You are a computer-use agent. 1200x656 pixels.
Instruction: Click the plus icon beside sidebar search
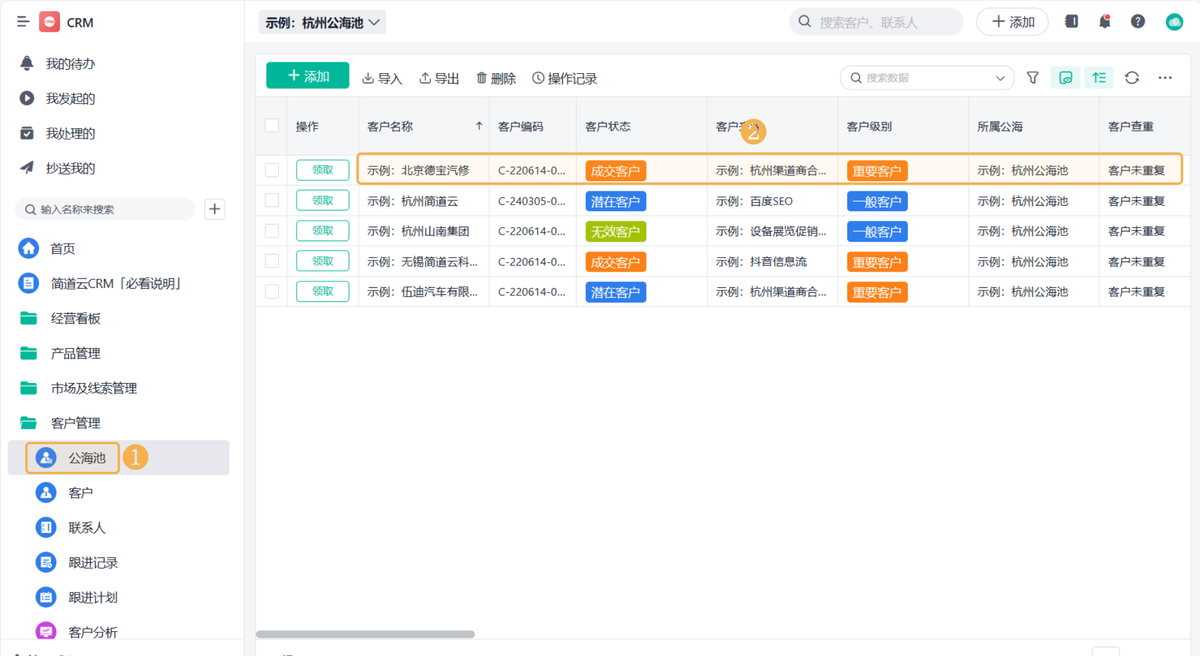pos(215,209)
